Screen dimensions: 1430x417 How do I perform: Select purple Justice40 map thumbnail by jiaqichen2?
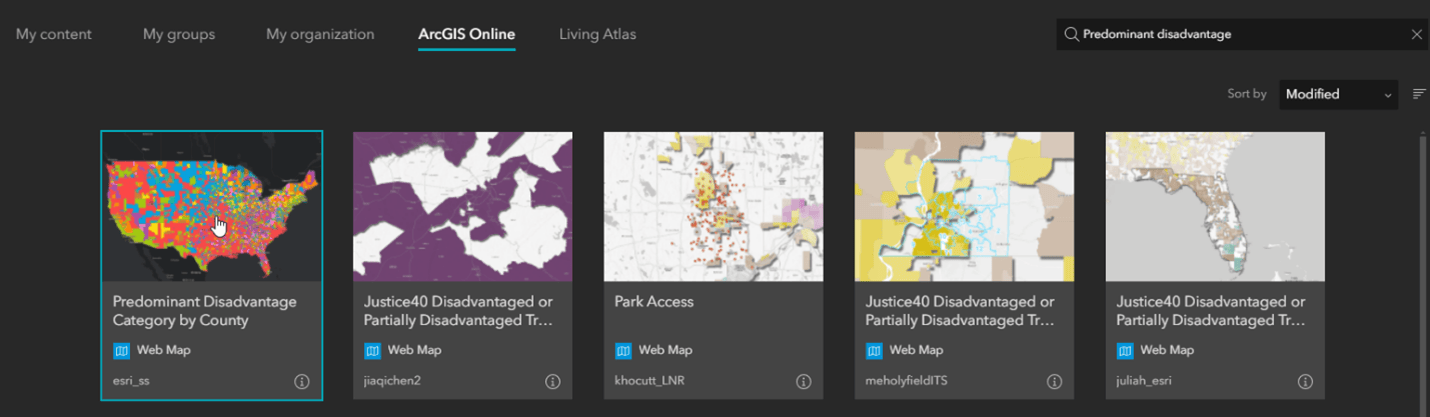tap(463, 207)
